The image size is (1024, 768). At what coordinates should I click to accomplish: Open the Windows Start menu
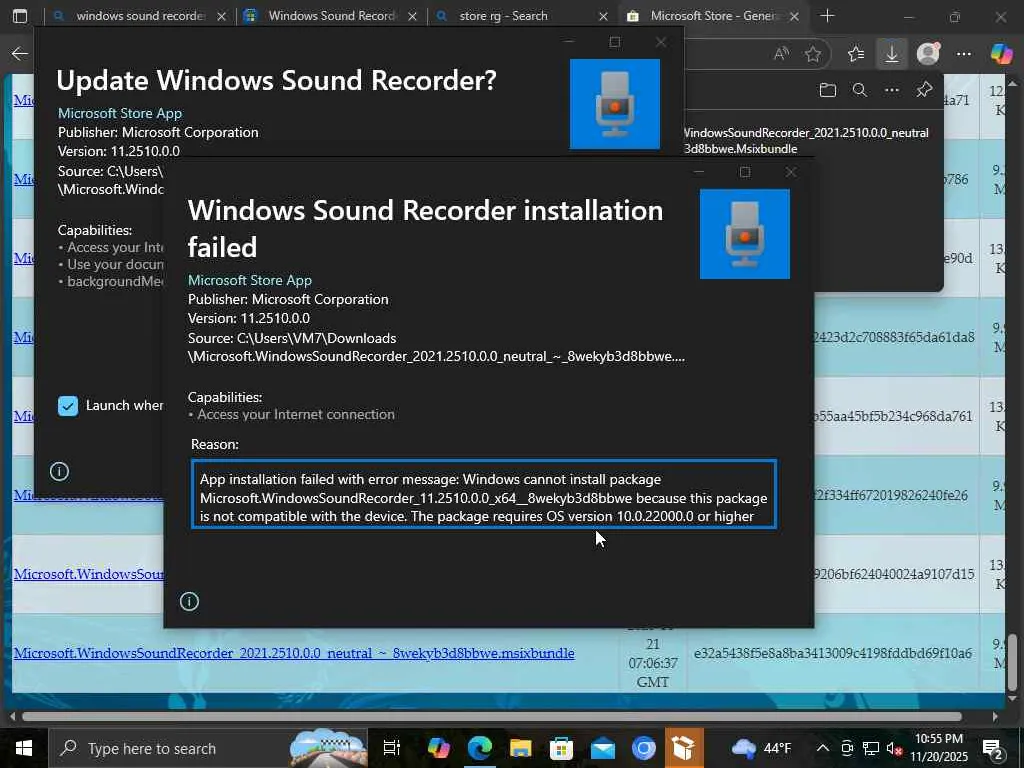24,748
